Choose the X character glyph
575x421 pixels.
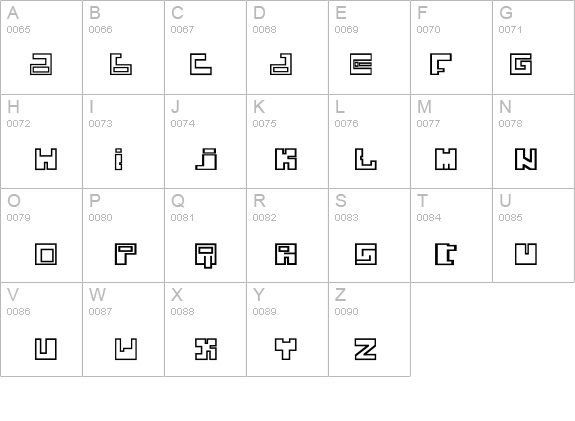pyautogui.click(x=206, y=349)
